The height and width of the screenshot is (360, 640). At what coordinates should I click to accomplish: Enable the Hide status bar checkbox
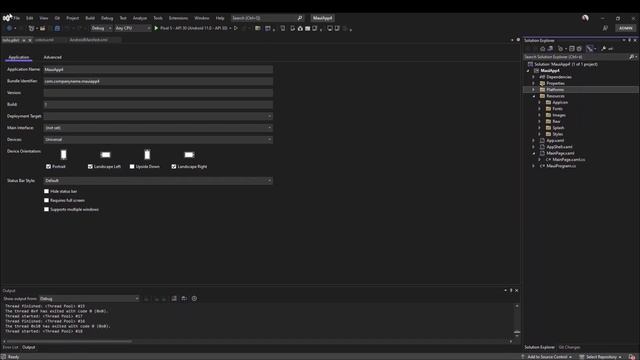pyautogui.click(x=47, y=191)
